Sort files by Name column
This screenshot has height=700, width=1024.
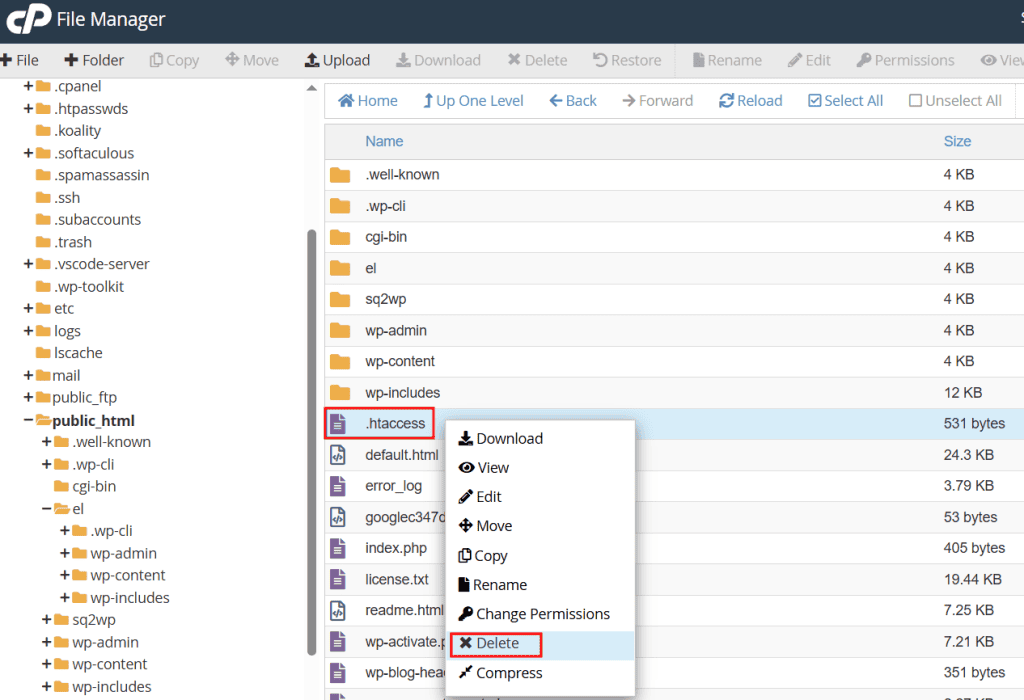tap(384, 141)
